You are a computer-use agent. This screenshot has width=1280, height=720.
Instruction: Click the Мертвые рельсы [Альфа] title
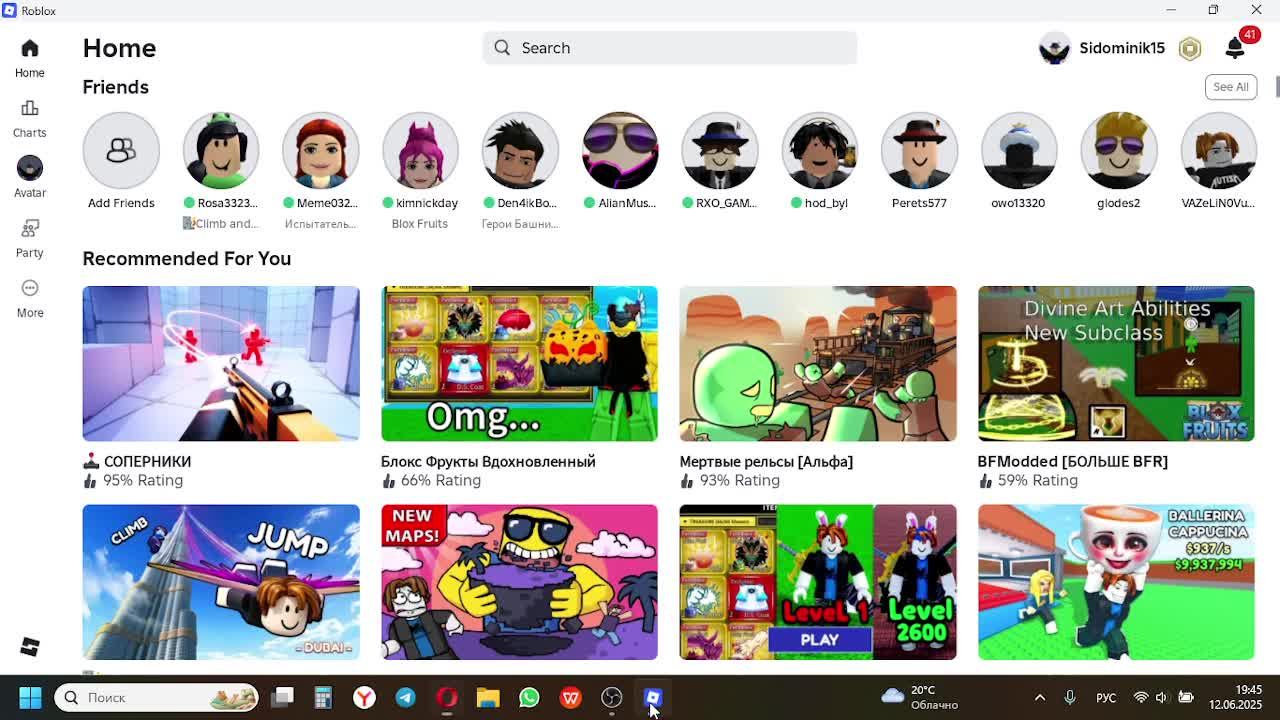coord(766,461)
